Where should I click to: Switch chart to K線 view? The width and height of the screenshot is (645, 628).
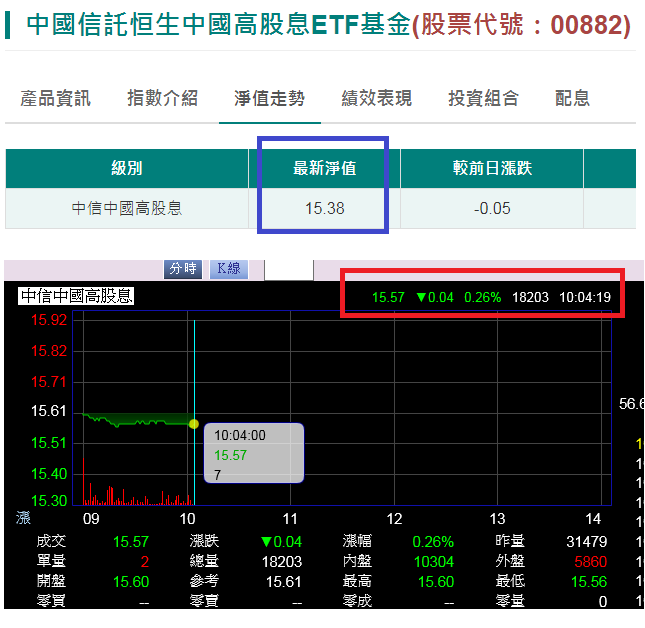point(229,269)
